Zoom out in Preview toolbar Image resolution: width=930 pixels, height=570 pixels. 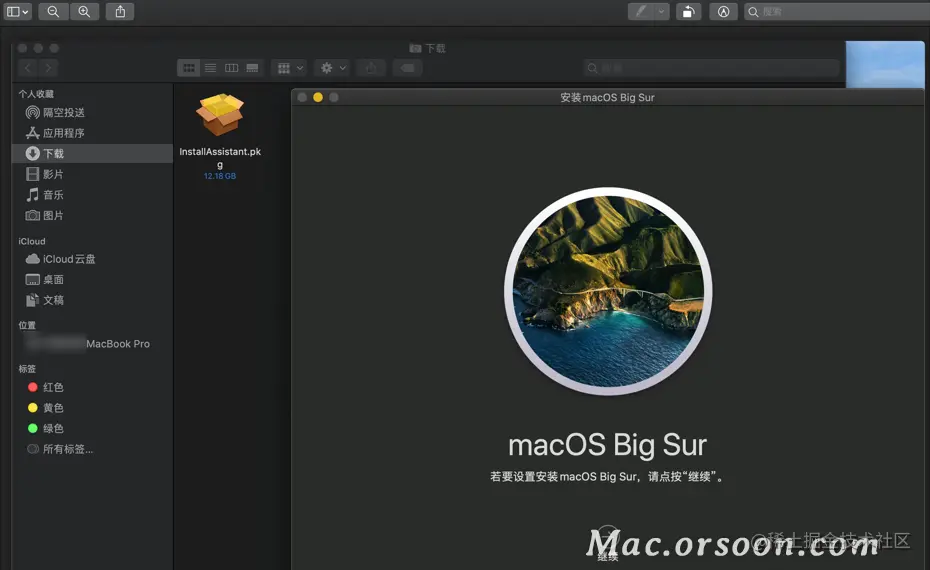[53, 11]
